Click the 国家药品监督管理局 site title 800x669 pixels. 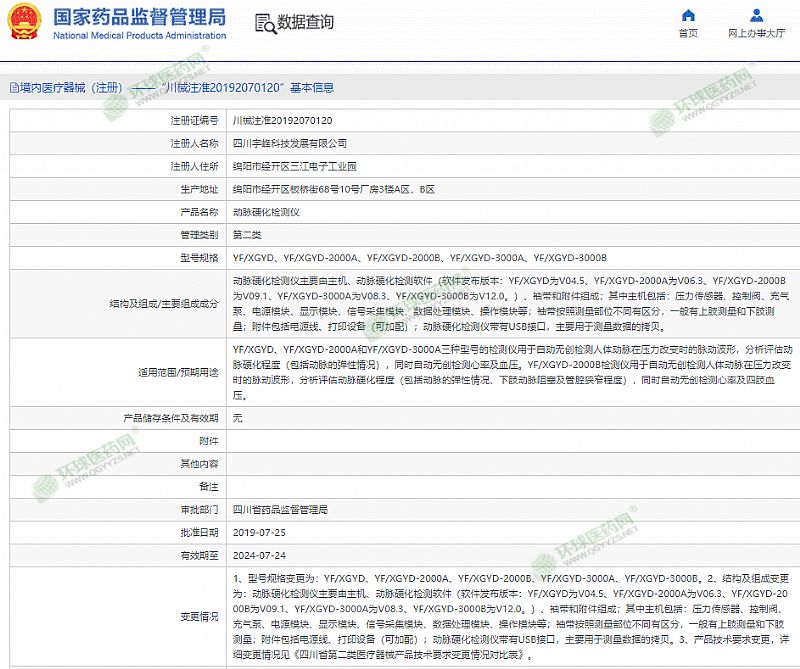tap(138, 17)
